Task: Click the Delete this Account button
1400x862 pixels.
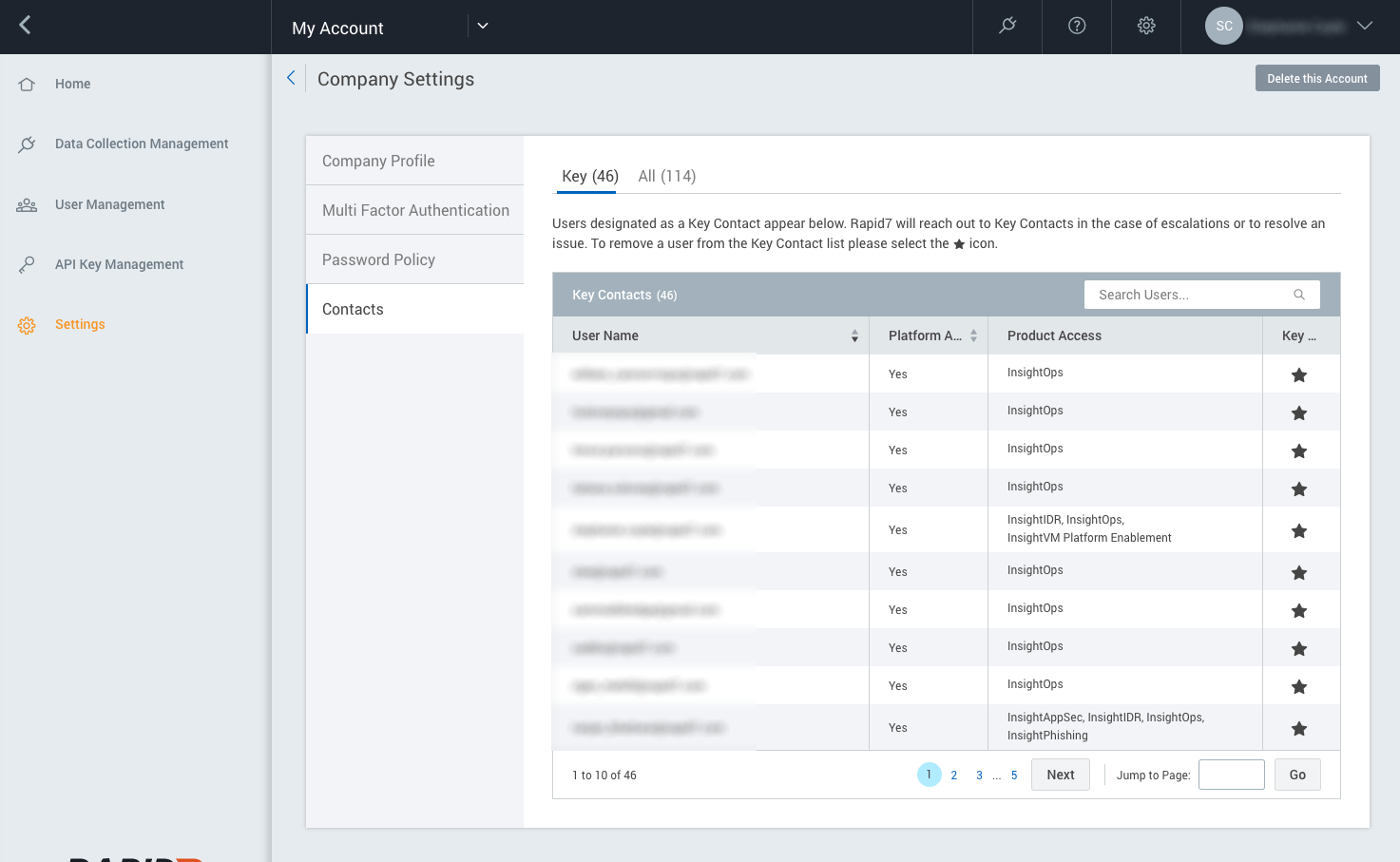Action: coord(1317,78)
